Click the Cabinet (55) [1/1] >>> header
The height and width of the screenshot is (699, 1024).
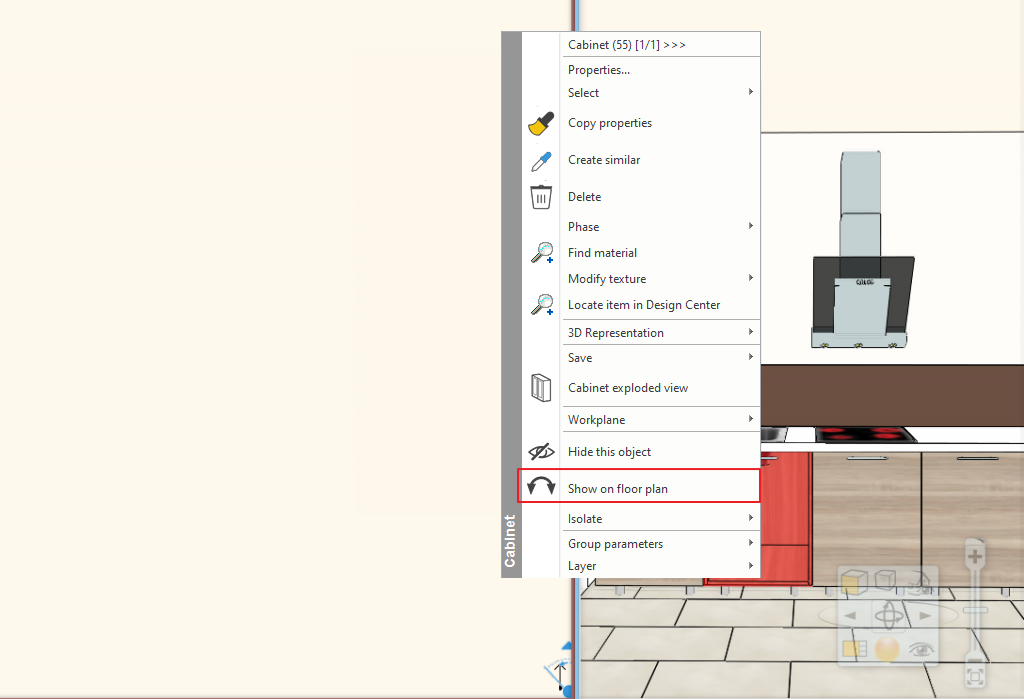(627, 45)
